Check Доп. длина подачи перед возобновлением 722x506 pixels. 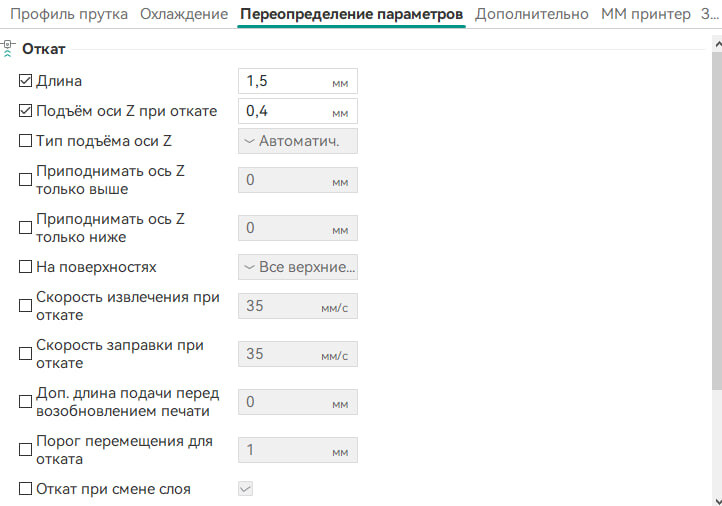click(x=25, y=401)
